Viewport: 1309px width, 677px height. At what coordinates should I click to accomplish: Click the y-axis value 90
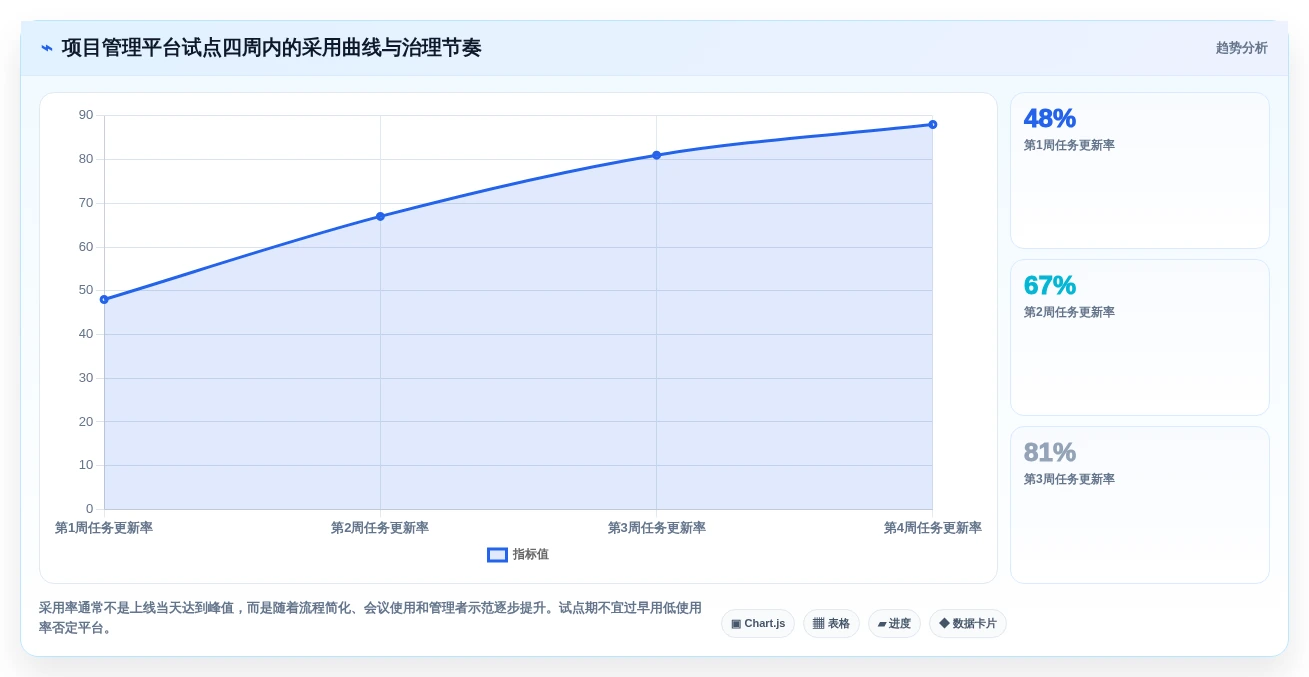tap(86, 115)
